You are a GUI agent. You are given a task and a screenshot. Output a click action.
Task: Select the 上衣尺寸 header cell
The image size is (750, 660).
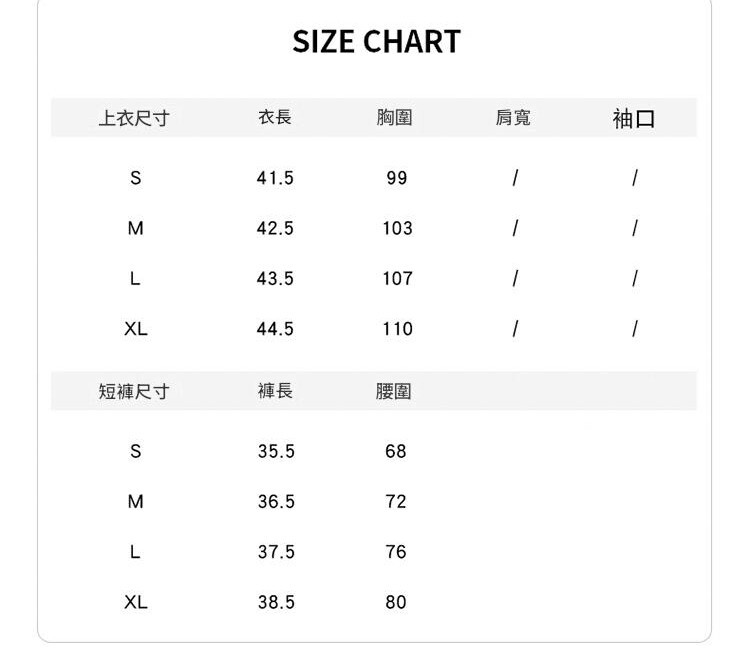[134, 118]
